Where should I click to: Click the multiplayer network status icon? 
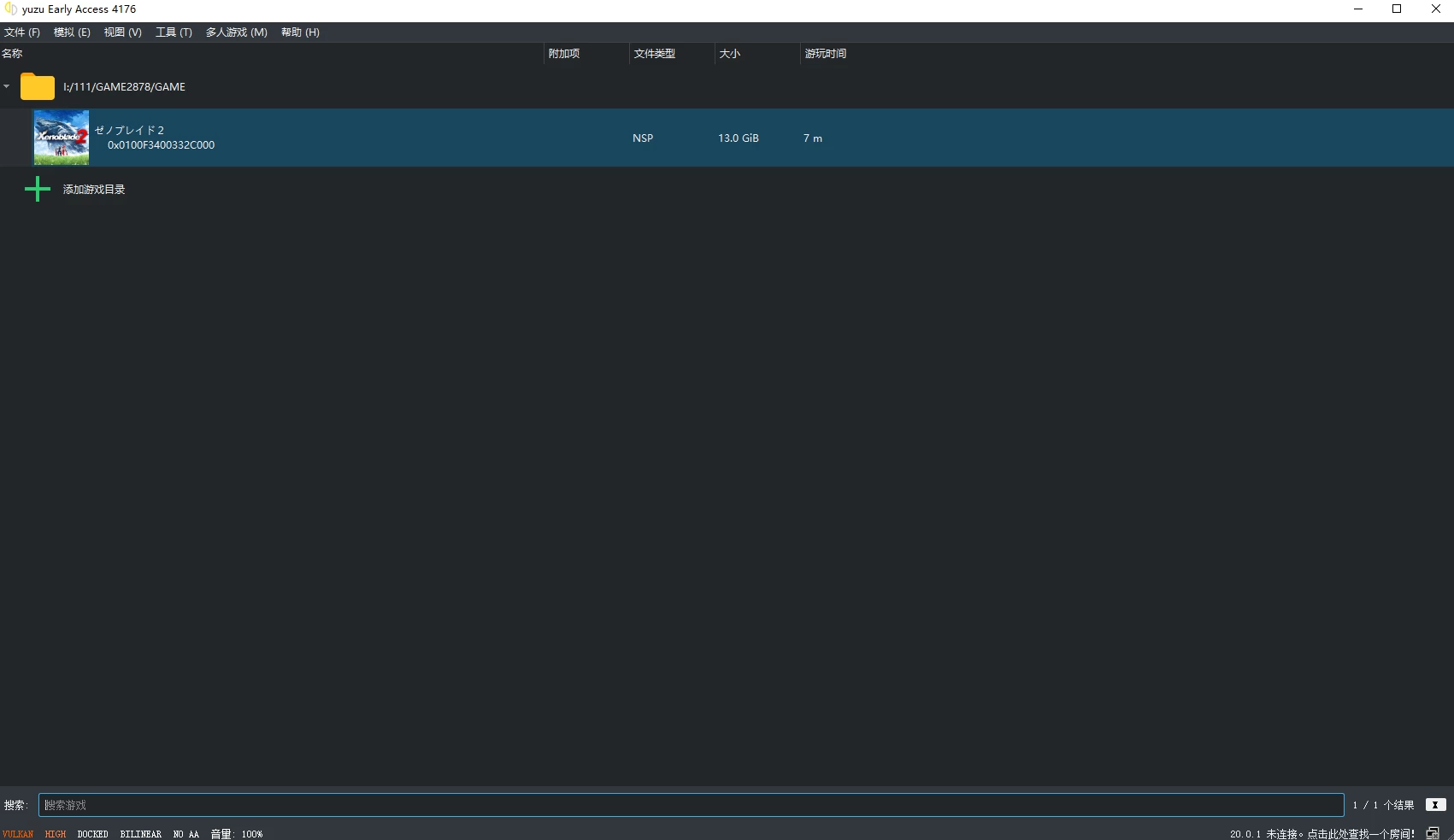pyautogui.click(x=1433, y=833)
